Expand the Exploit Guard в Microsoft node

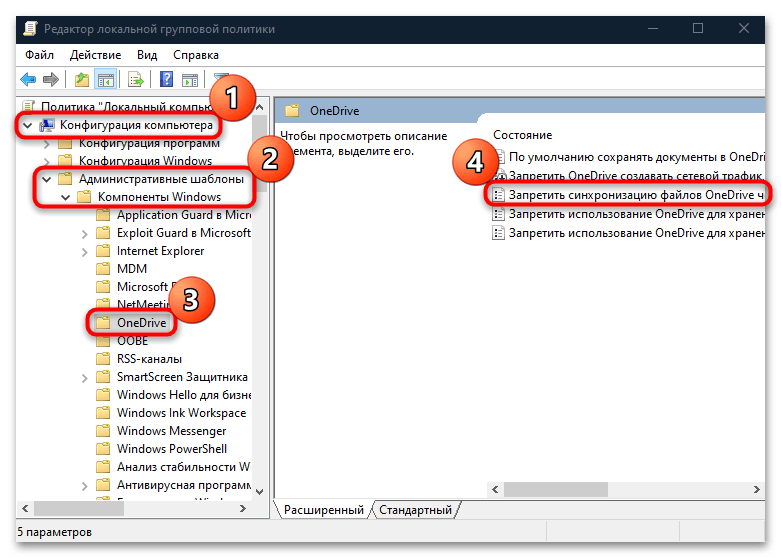(85, 234)
